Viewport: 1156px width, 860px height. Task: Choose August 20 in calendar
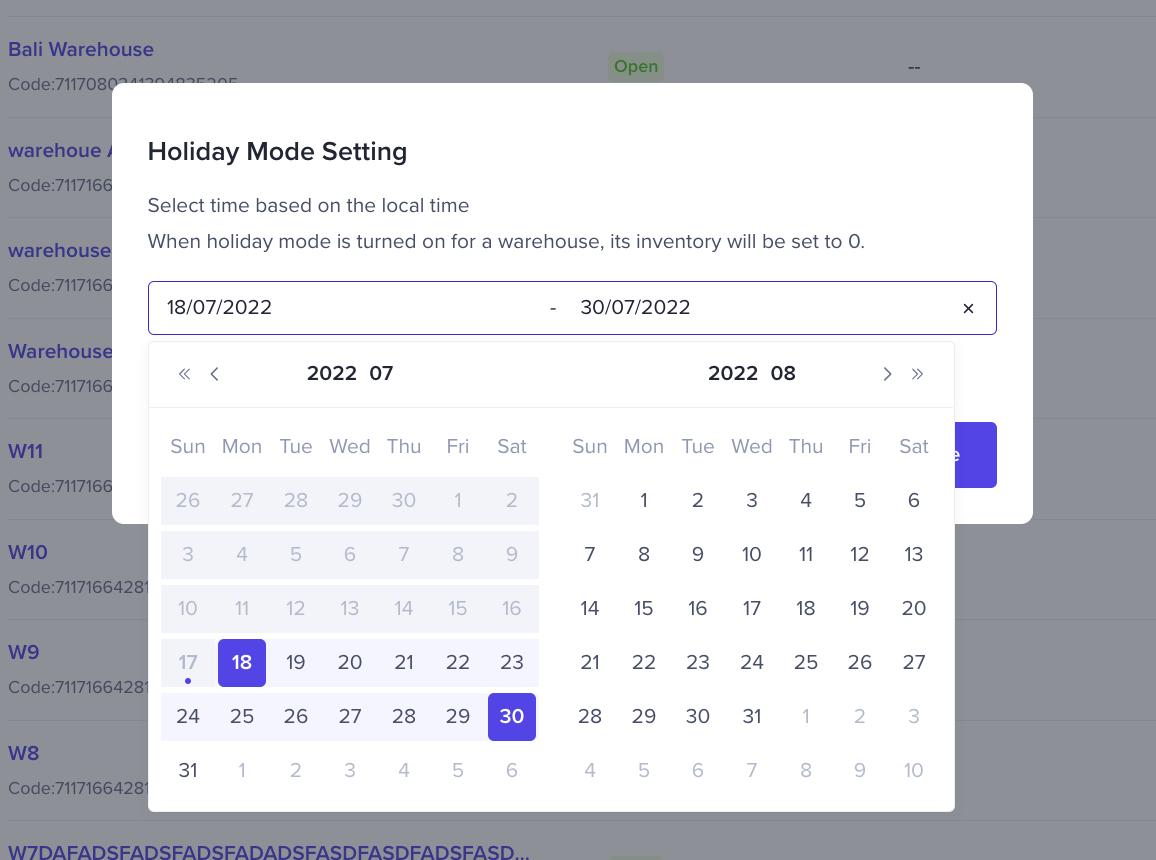point(914,609)
